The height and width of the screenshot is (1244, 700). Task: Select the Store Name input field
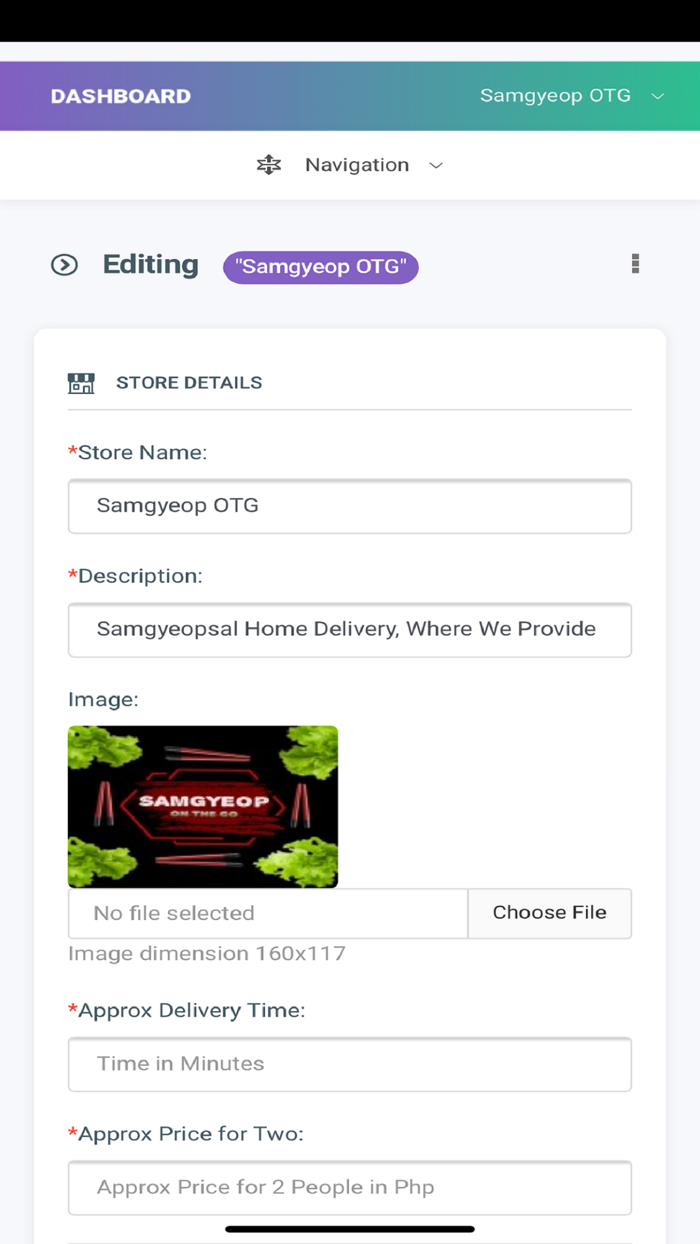[349, 506]
